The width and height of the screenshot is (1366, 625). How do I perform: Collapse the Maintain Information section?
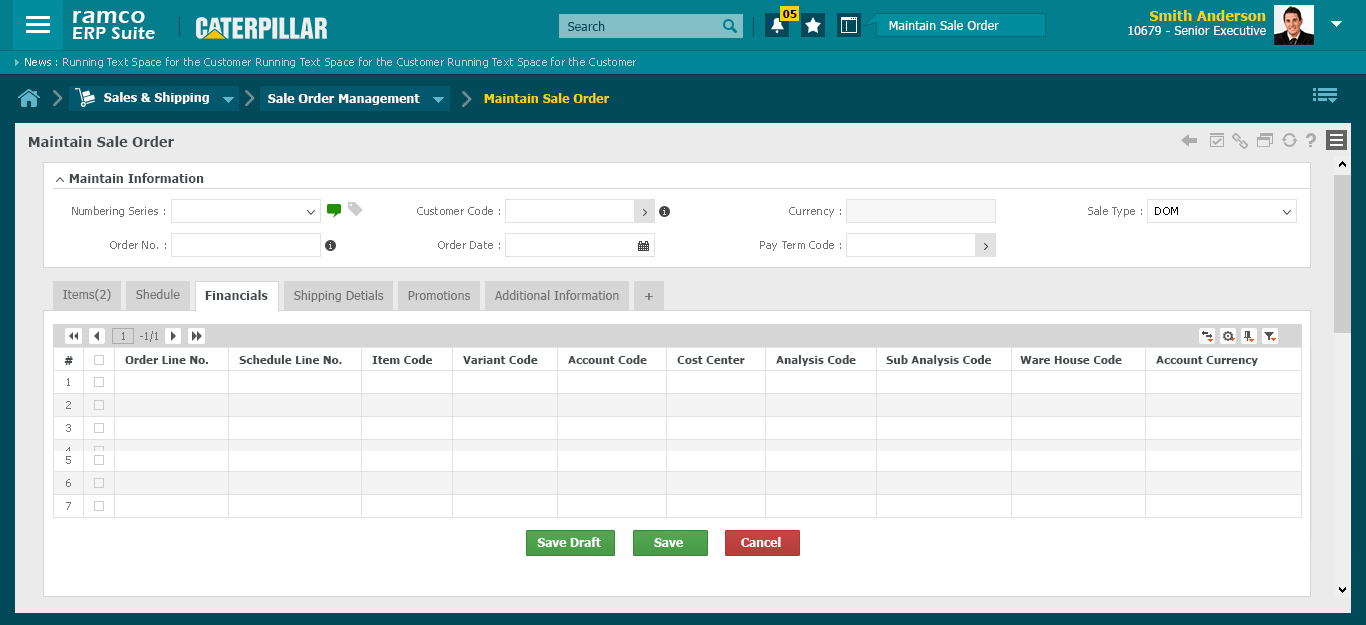[x=60, y=179]
